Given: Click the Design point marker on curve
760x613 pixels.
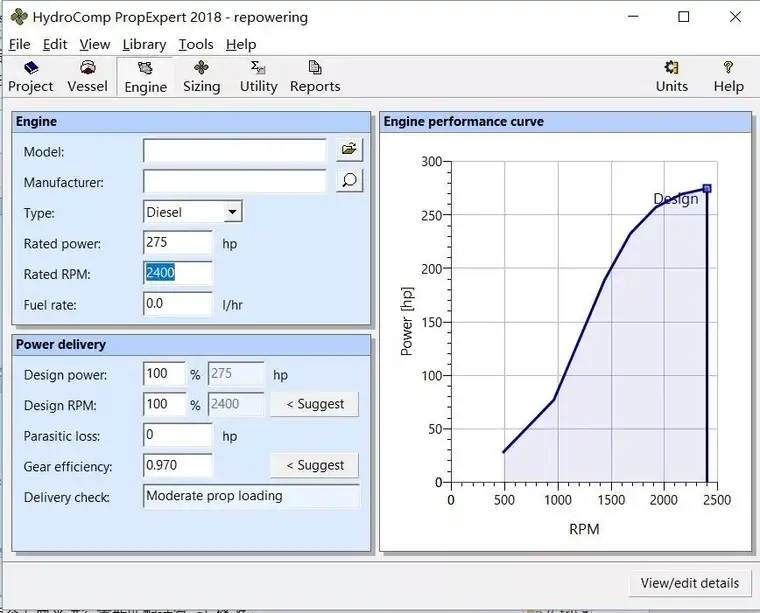Looking at the screenshot, I should coord(707,189).
